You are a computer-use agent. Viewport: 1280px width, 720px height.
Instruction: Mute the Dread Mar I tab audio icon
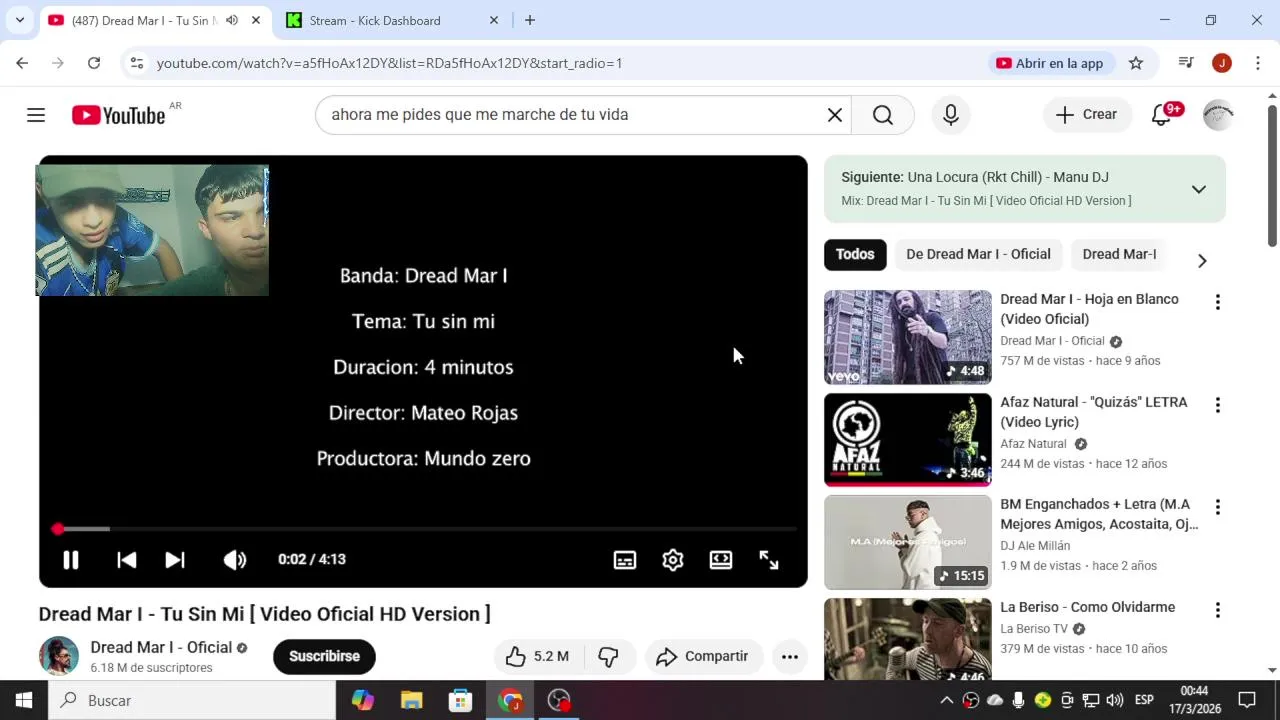[232, 20]
